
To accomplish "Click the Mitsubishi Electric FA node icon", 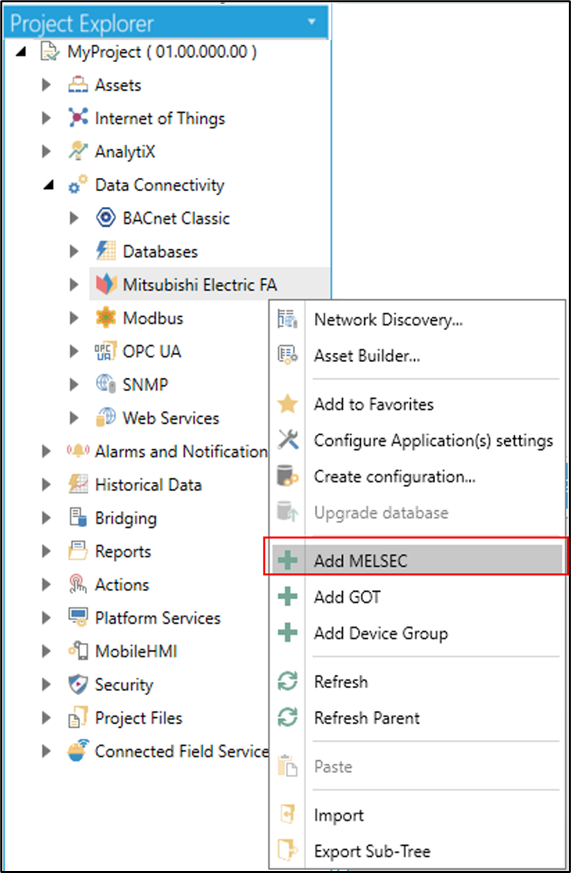I will coord(106,285).
